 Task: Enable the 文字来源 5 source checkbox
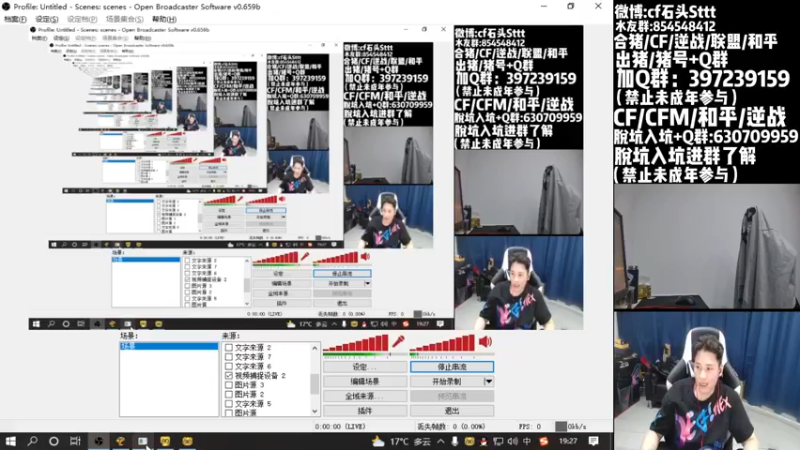pos(229,404)
